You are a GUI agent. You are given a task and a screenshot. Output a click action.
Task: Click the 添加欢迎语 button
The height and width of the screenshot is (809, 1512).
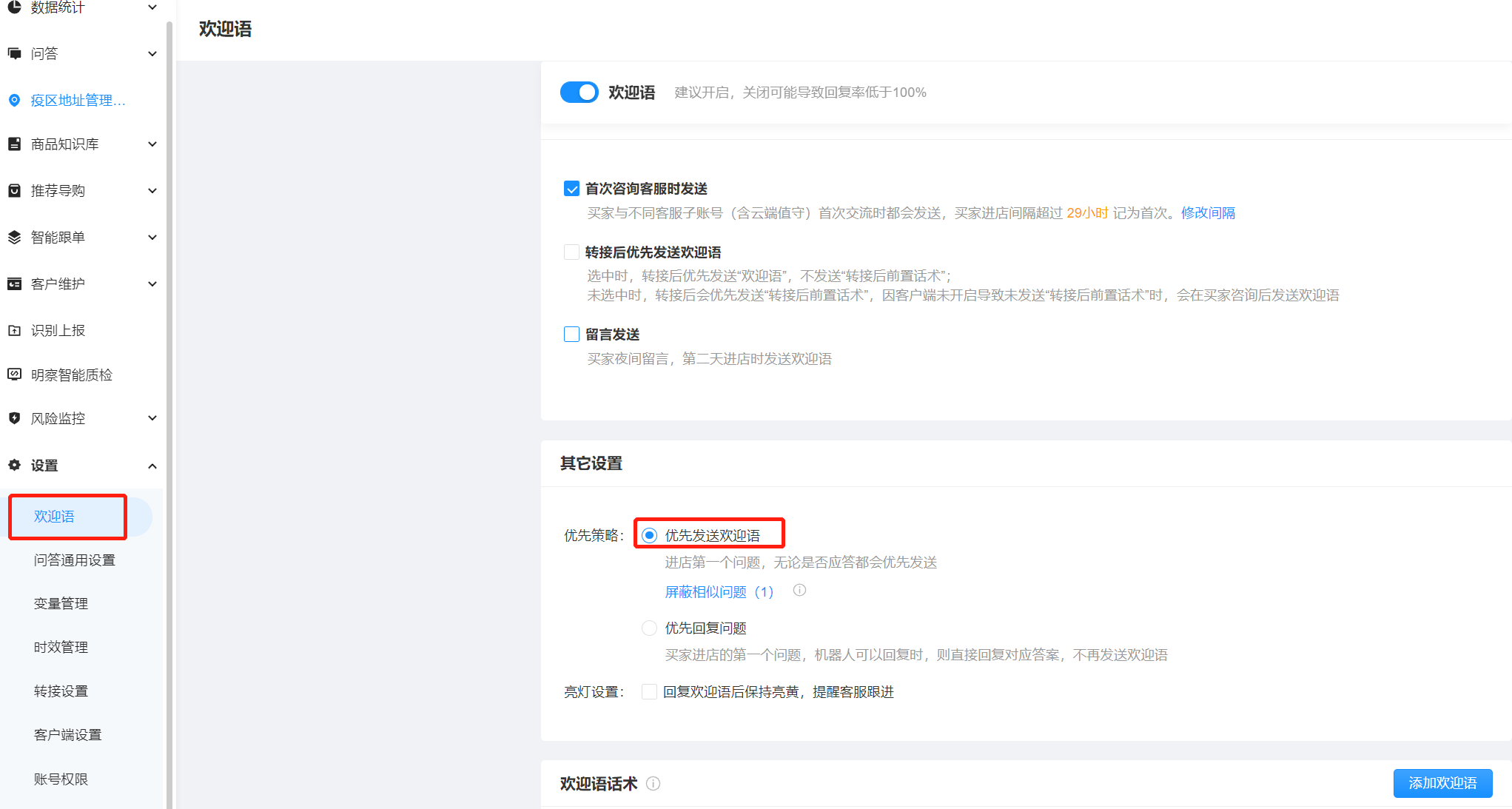coord(1442,783)
